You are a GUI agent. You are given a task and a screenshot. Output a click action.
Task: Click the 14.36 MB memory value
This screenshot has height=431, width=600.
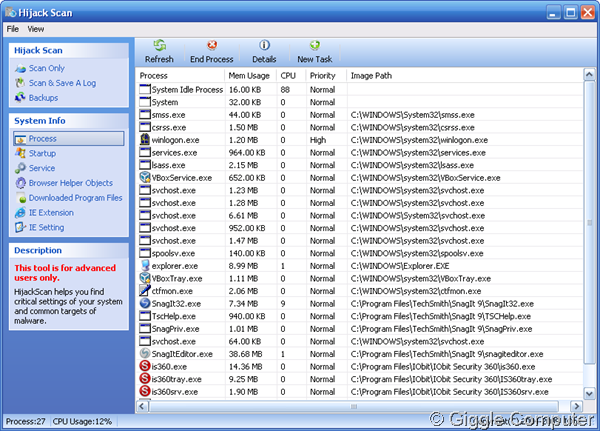[245, 367]
